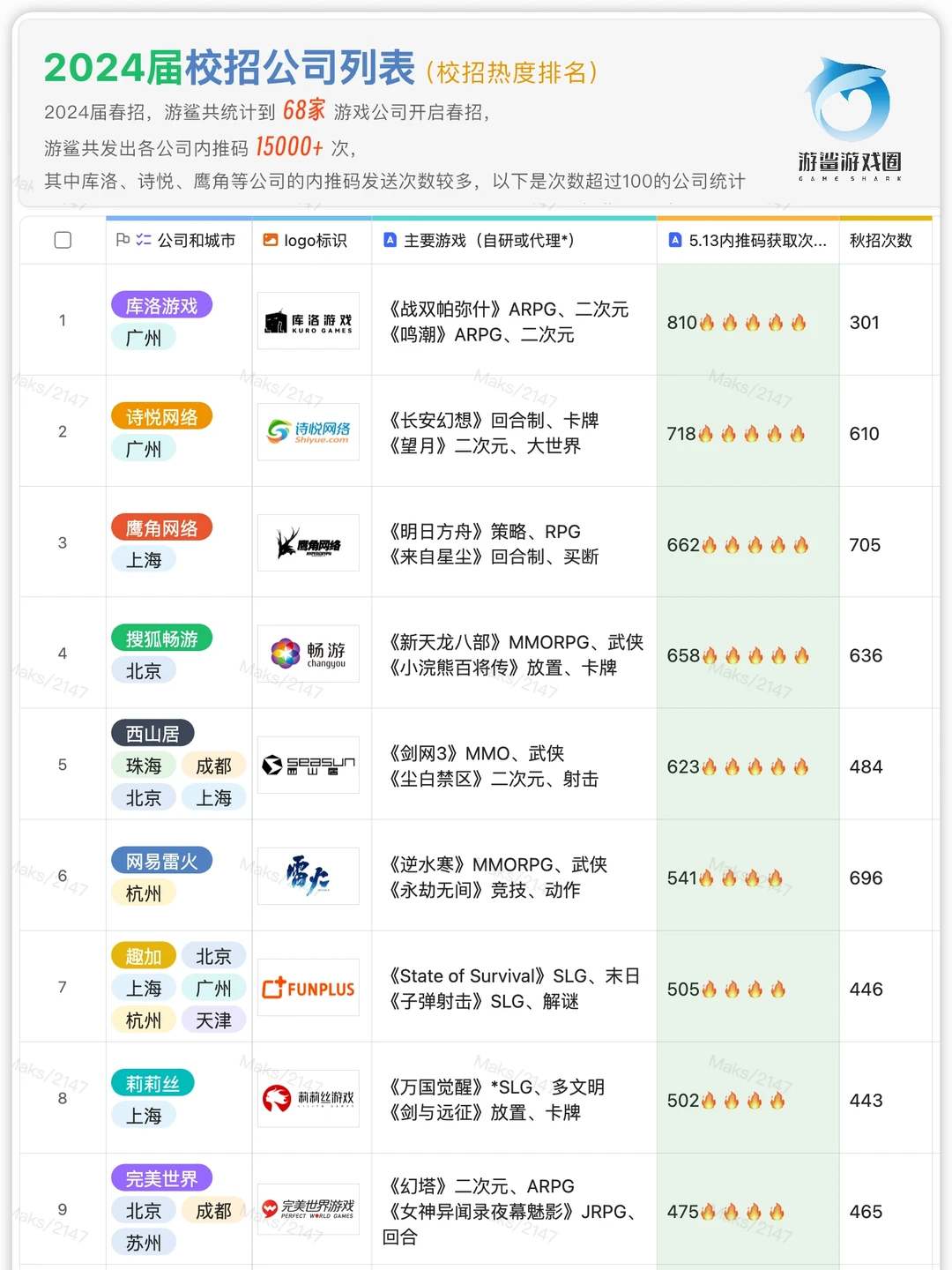Click the 完美世界 purple tag
Image resolution: width=952 pixels, height=1270 pixels.
[x=161, y=1178]
